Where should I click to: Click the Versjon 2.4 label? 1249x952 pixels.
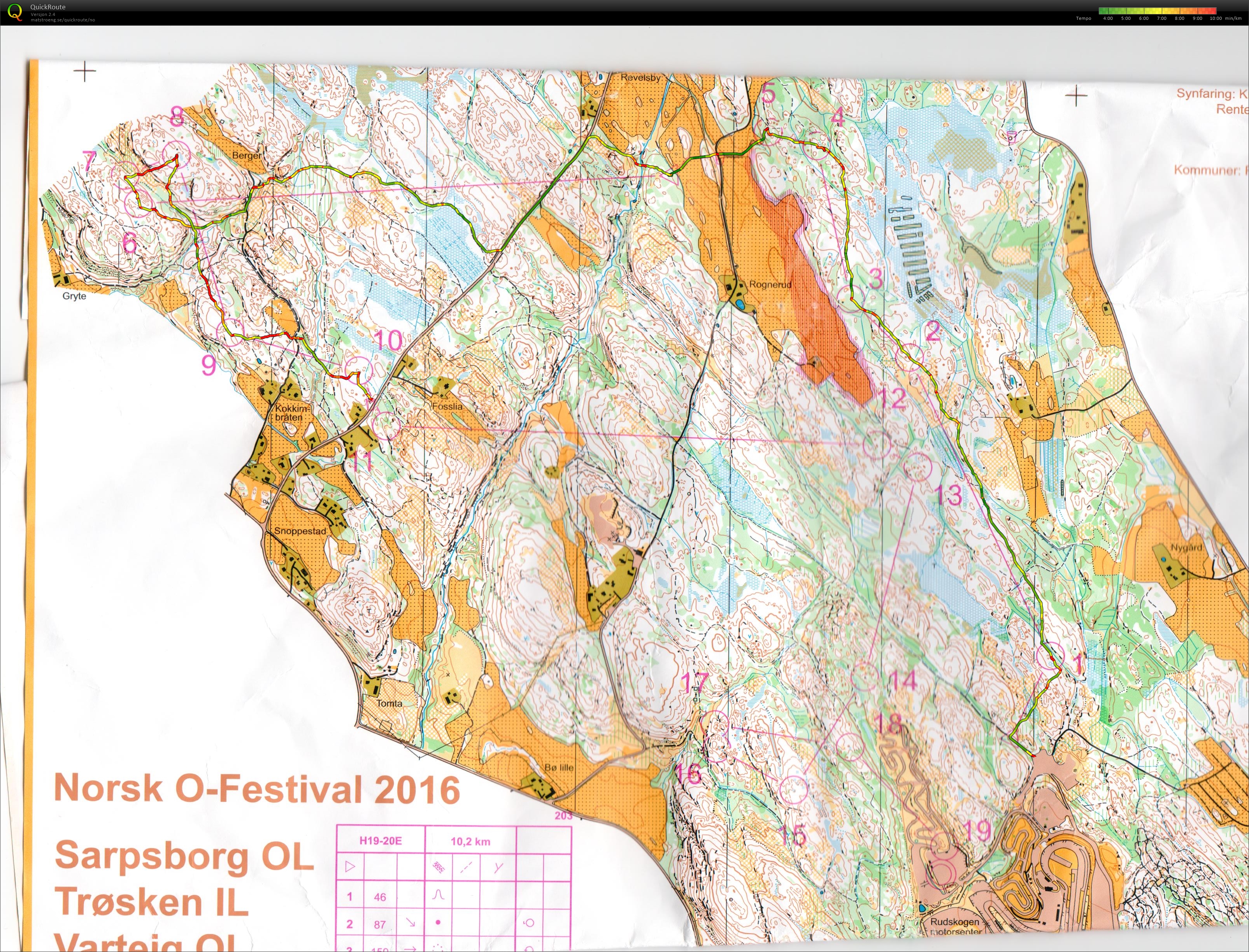[x=43, y=14]
